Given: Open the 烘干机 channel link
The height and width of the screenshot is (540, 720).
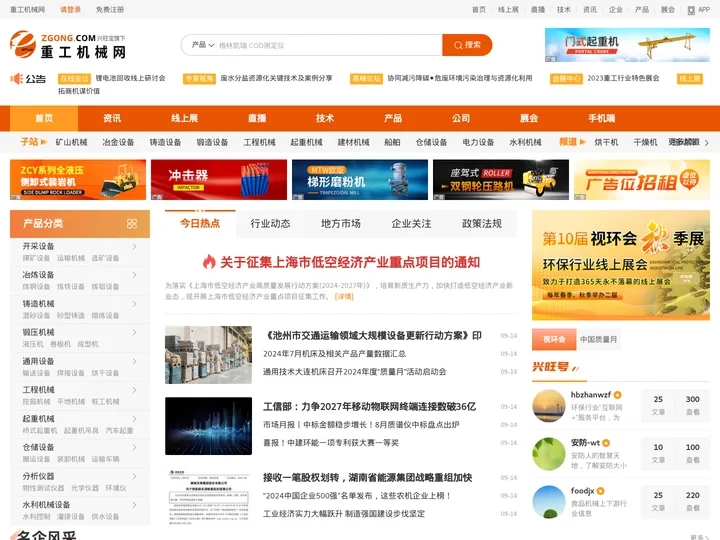Looking at the screenshot, I should pyautogui.click(x=606, y=142).
